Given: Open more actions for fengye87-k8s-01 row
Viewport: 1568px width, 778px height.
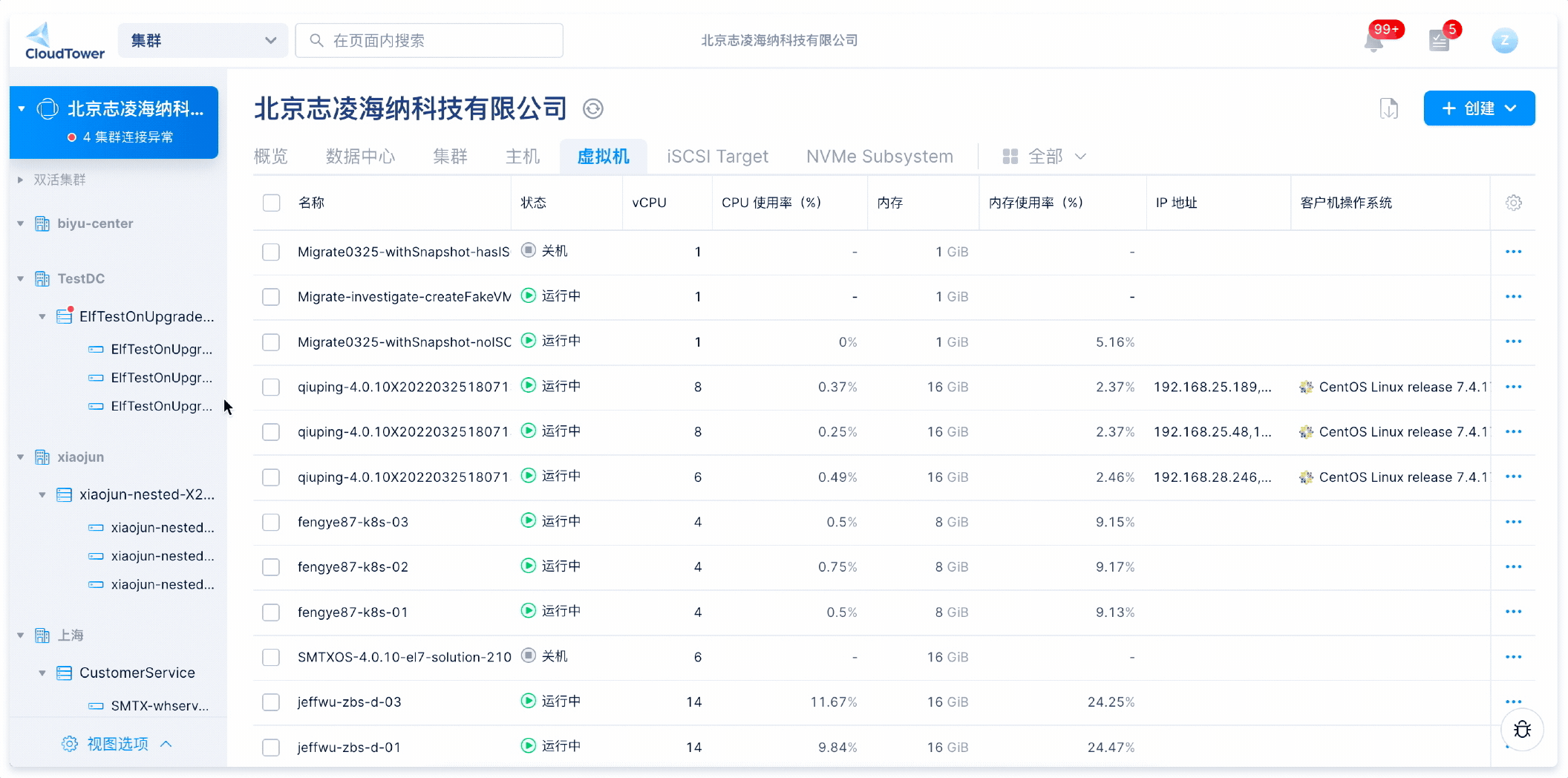Looking at the screenshot, I should pyautogui.click(x=1513, y=612).
